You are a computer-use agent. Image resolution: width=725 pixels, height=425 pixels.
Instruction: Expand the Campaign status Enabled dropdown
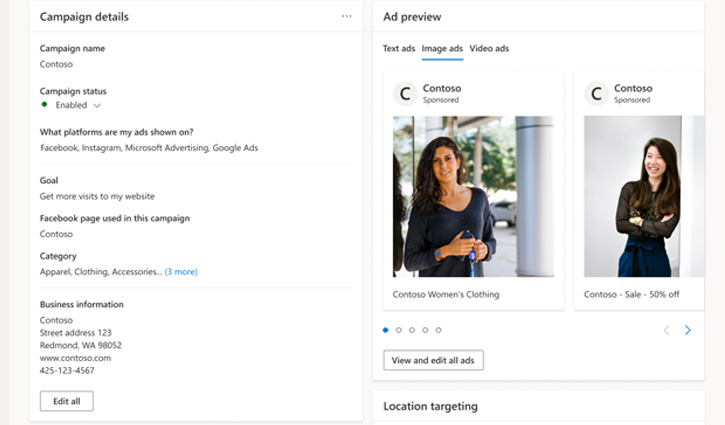[x=97, y=105]
